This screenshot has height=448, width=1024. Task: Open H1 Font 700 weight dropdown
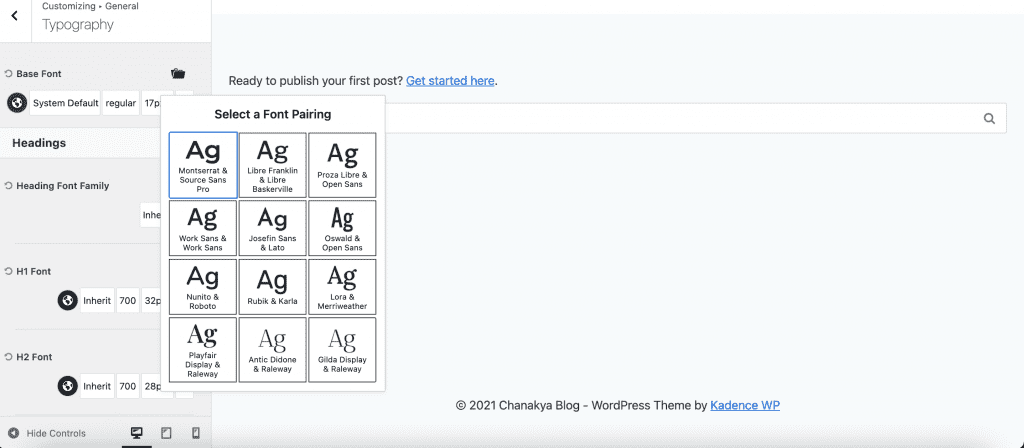click(128, 300)
